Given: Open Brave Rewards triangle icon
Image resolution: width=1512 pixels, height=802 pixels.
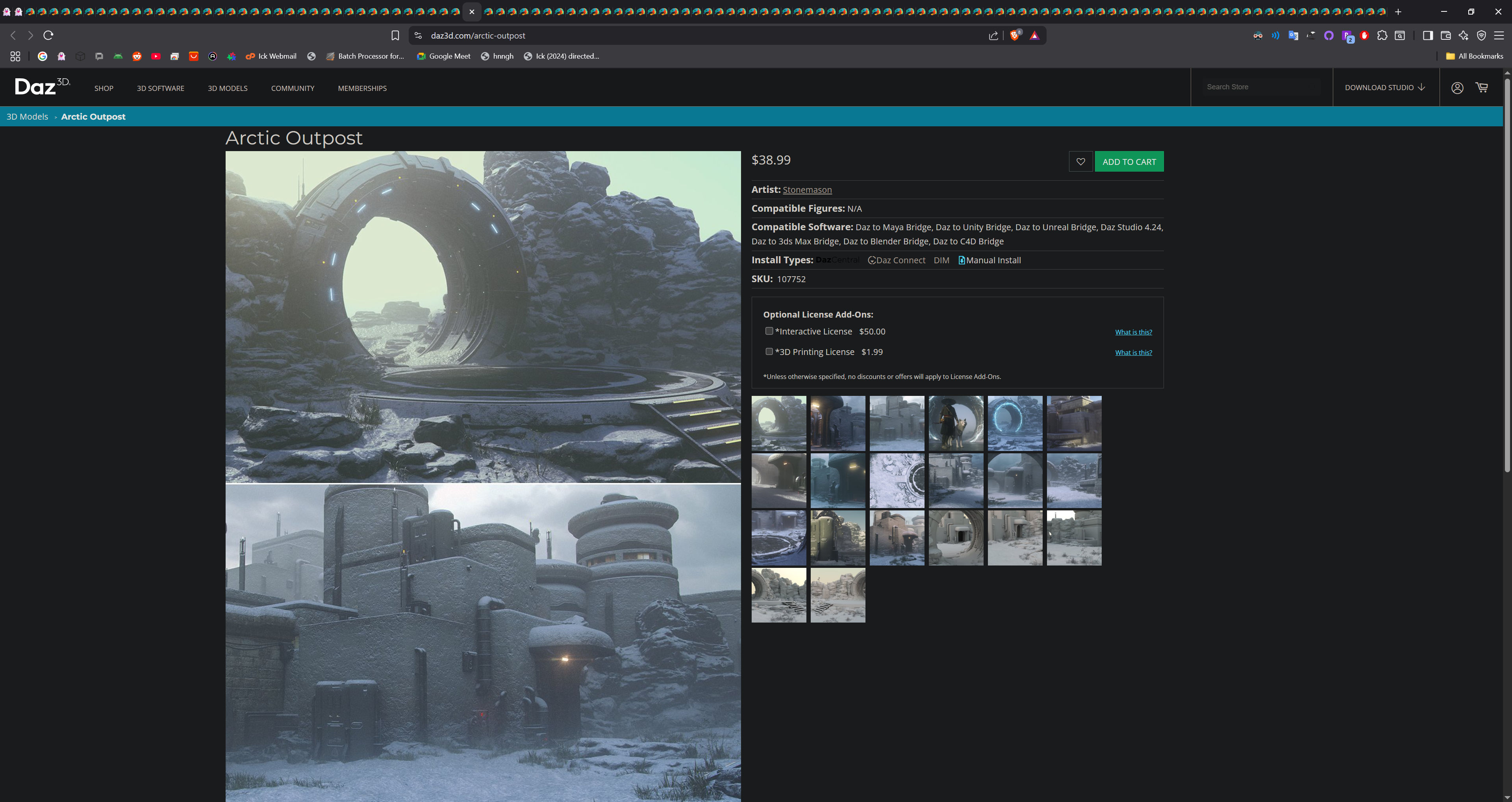Looking at the screenshot, I should click(1035, 36).
